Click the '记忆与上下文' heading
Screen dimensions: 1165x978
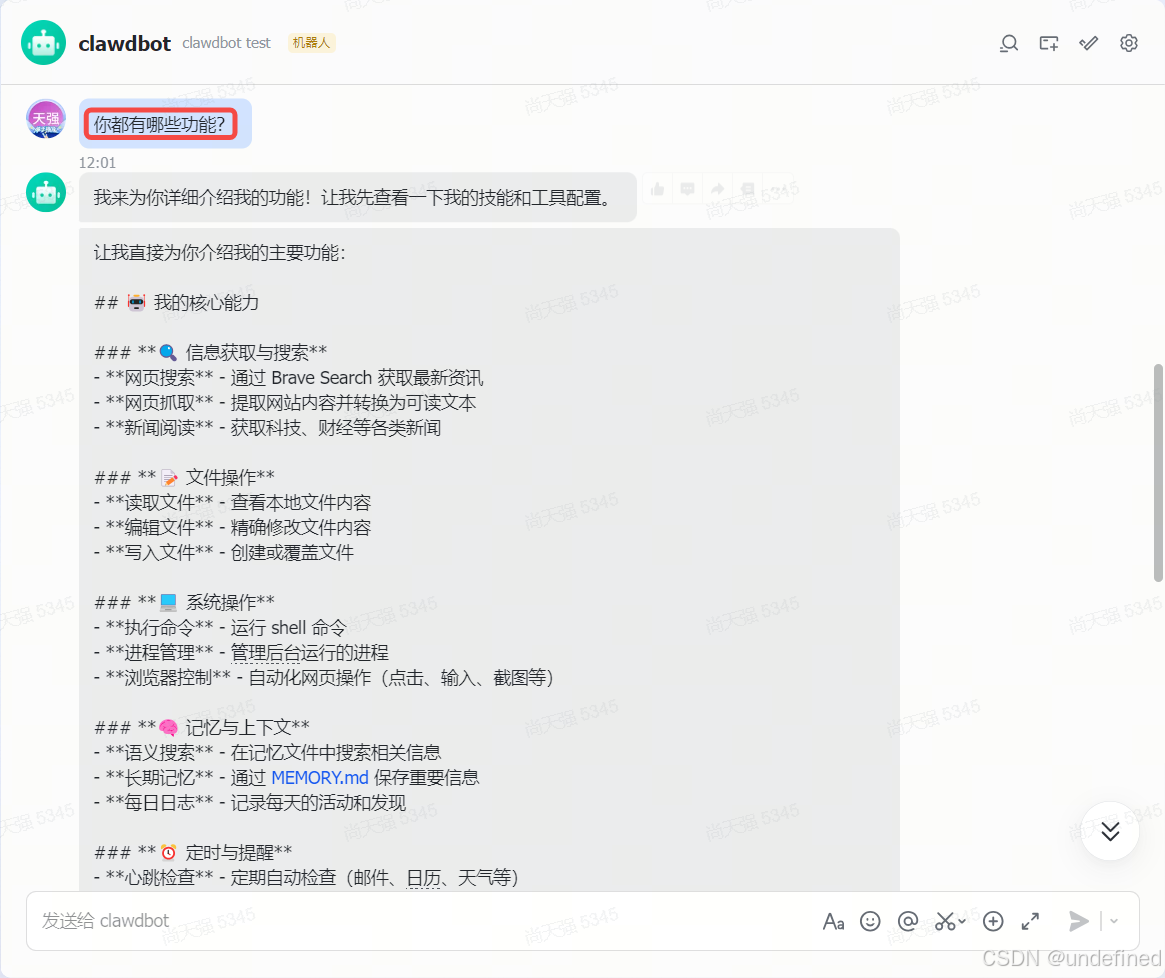(x=202, y=727)
